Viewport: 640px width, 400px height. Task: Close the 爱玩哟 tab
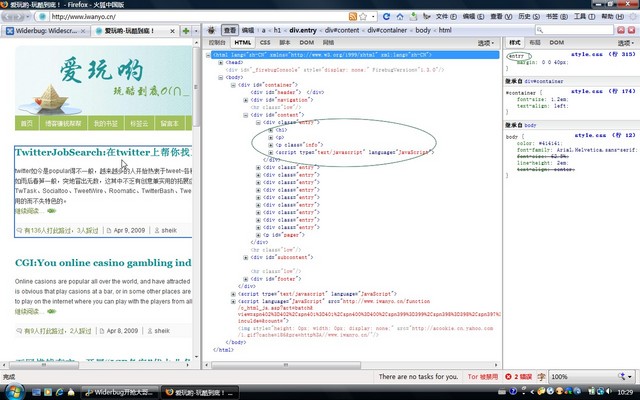(172, 31)
